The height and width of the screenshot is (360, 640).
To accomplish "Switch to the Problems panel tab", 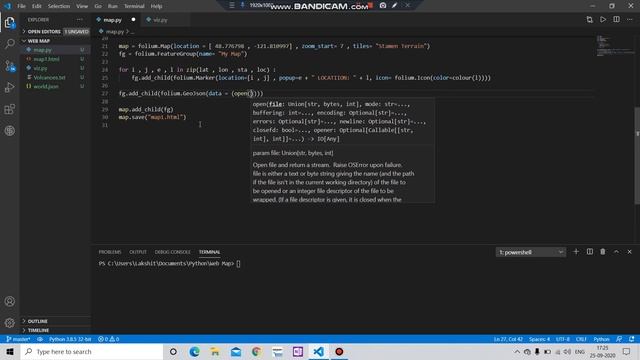I will tap(110, 252).
